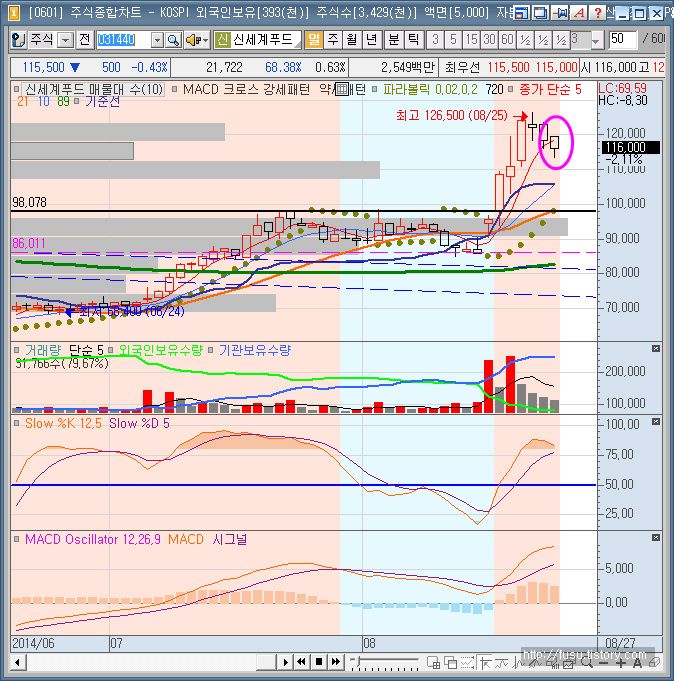
Task: Select the 월 monthly period tab
Action: tap(352, 40)
